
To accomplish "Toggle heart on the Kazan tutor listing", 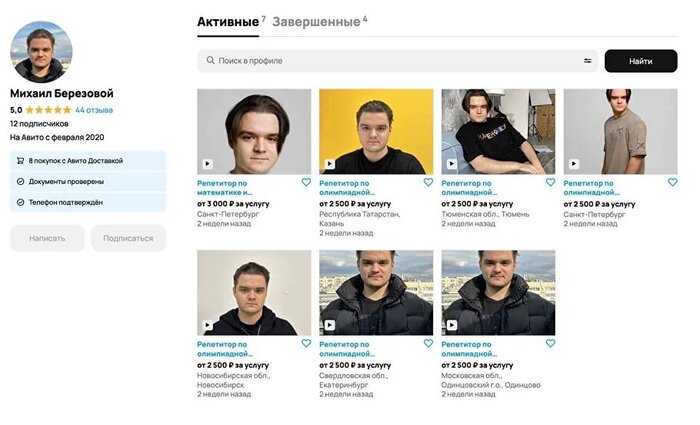I will click(x=428, y=182).
